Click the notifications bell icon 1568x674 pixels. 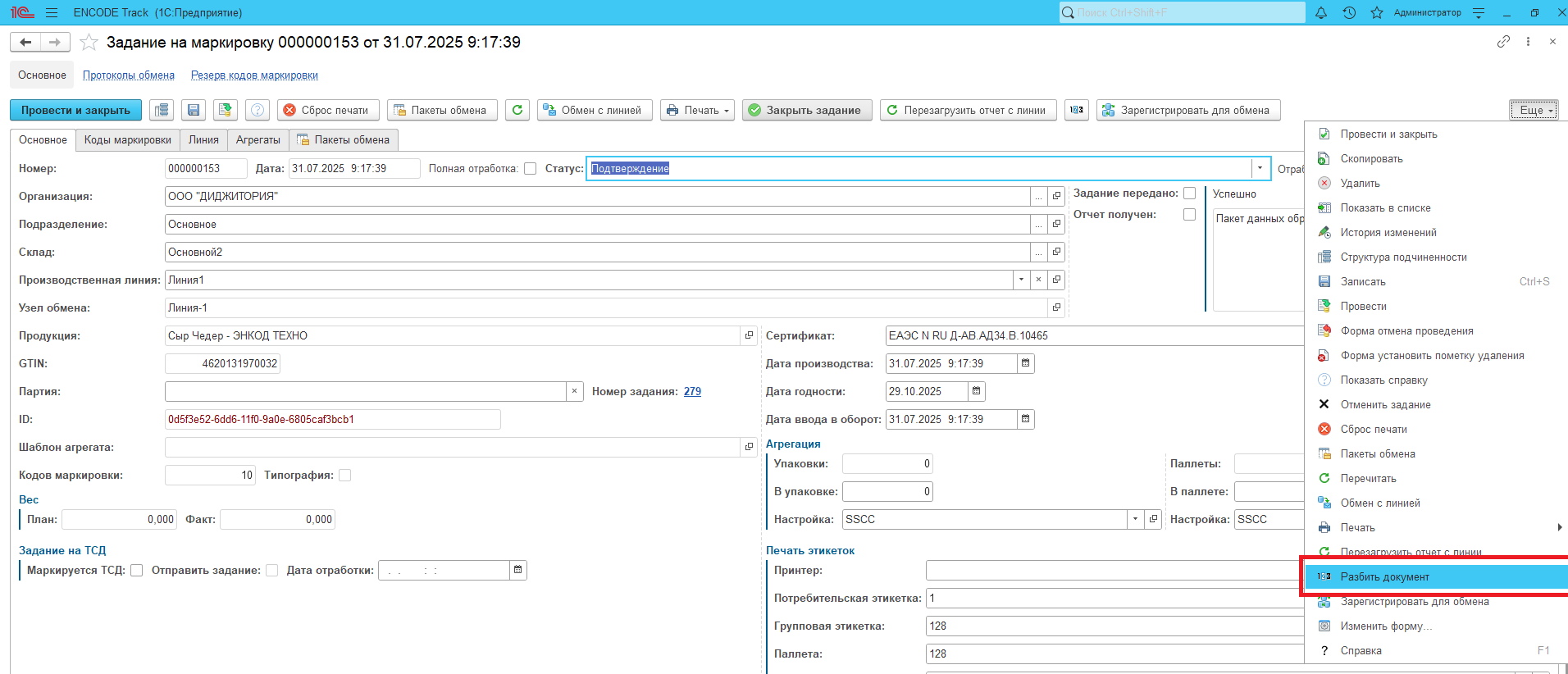coord(1321,13)
